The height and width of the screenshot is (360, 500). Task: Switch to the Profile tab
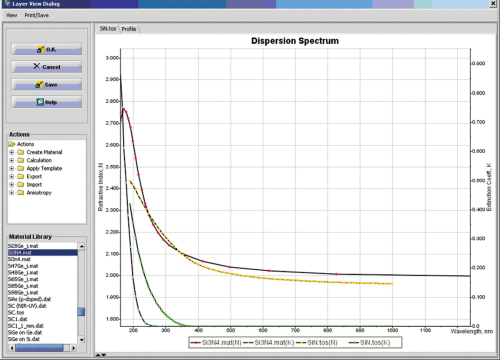tap(129, 29)
